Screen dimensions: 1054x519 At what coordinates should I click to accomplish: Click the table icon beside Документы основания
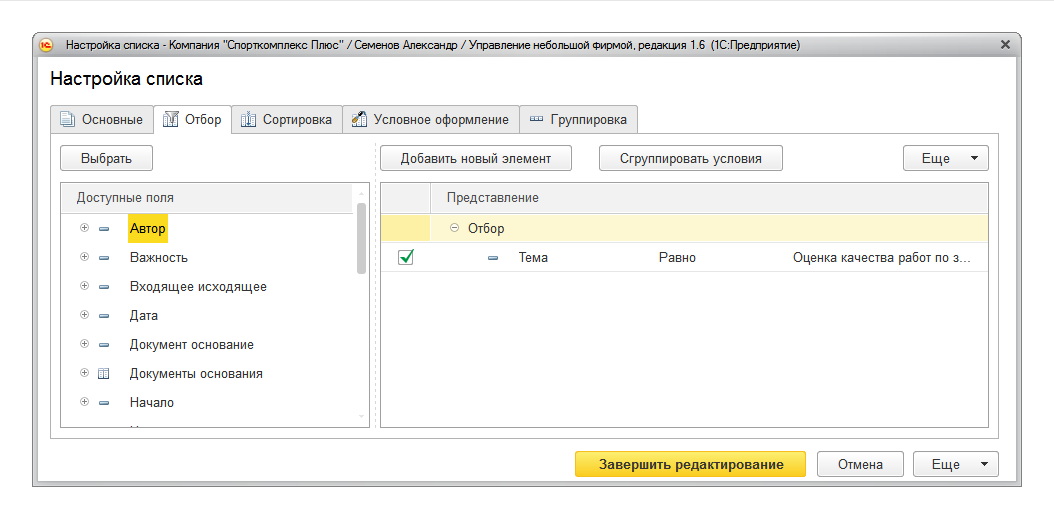pos(104,374)
